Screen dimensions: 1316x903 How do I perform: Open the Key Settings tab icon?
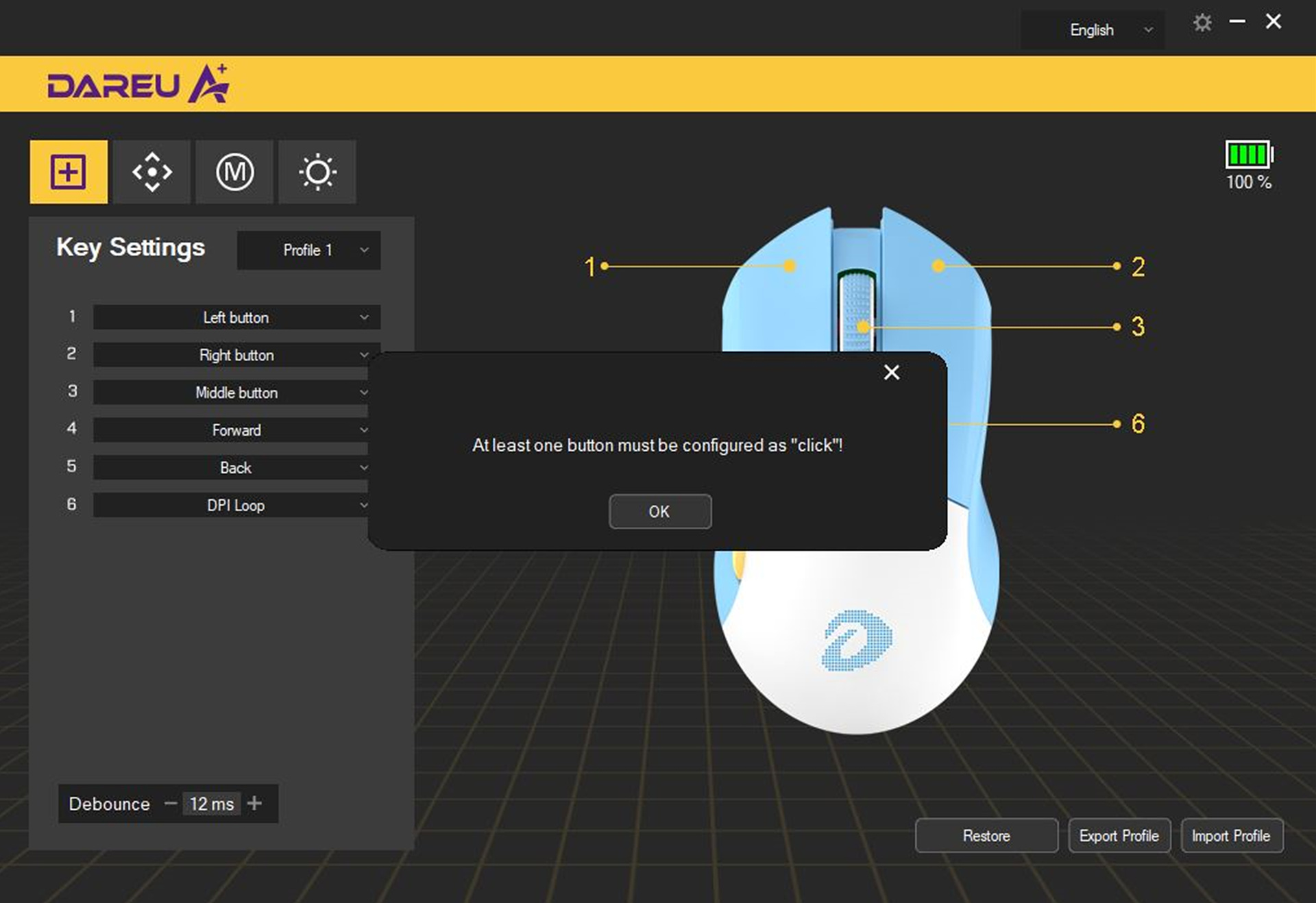69,171
